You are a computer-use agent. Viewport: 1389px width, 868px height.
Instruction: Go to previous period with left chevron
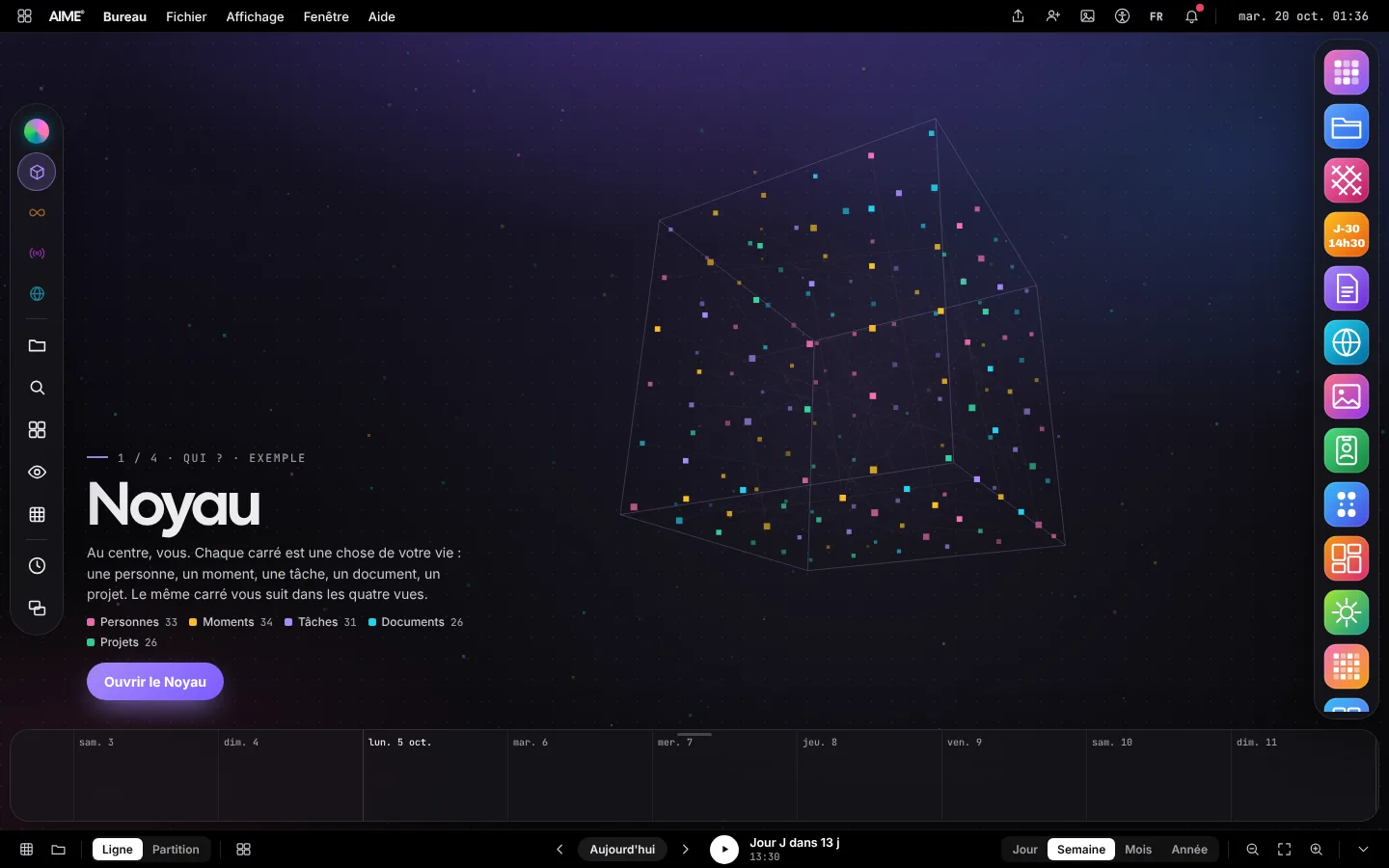click(559, 850)
